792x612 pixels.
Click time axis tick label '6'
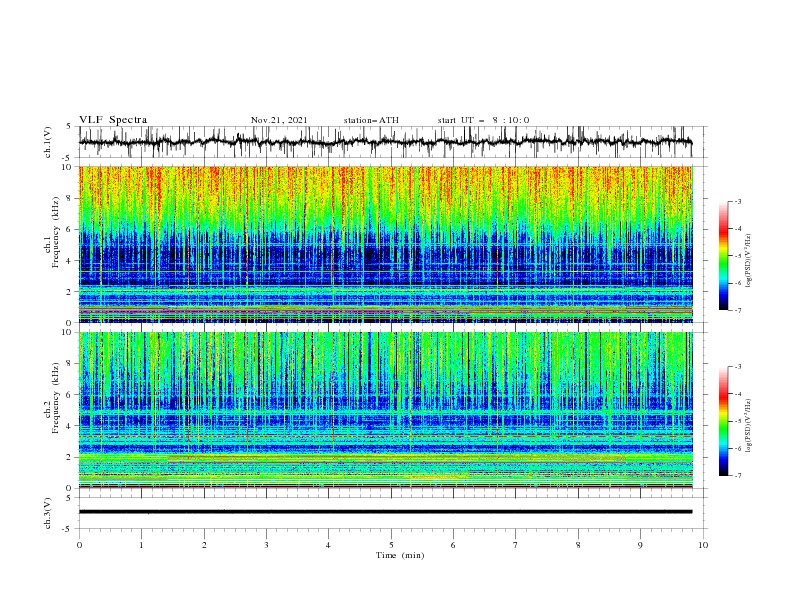point(454,545)
